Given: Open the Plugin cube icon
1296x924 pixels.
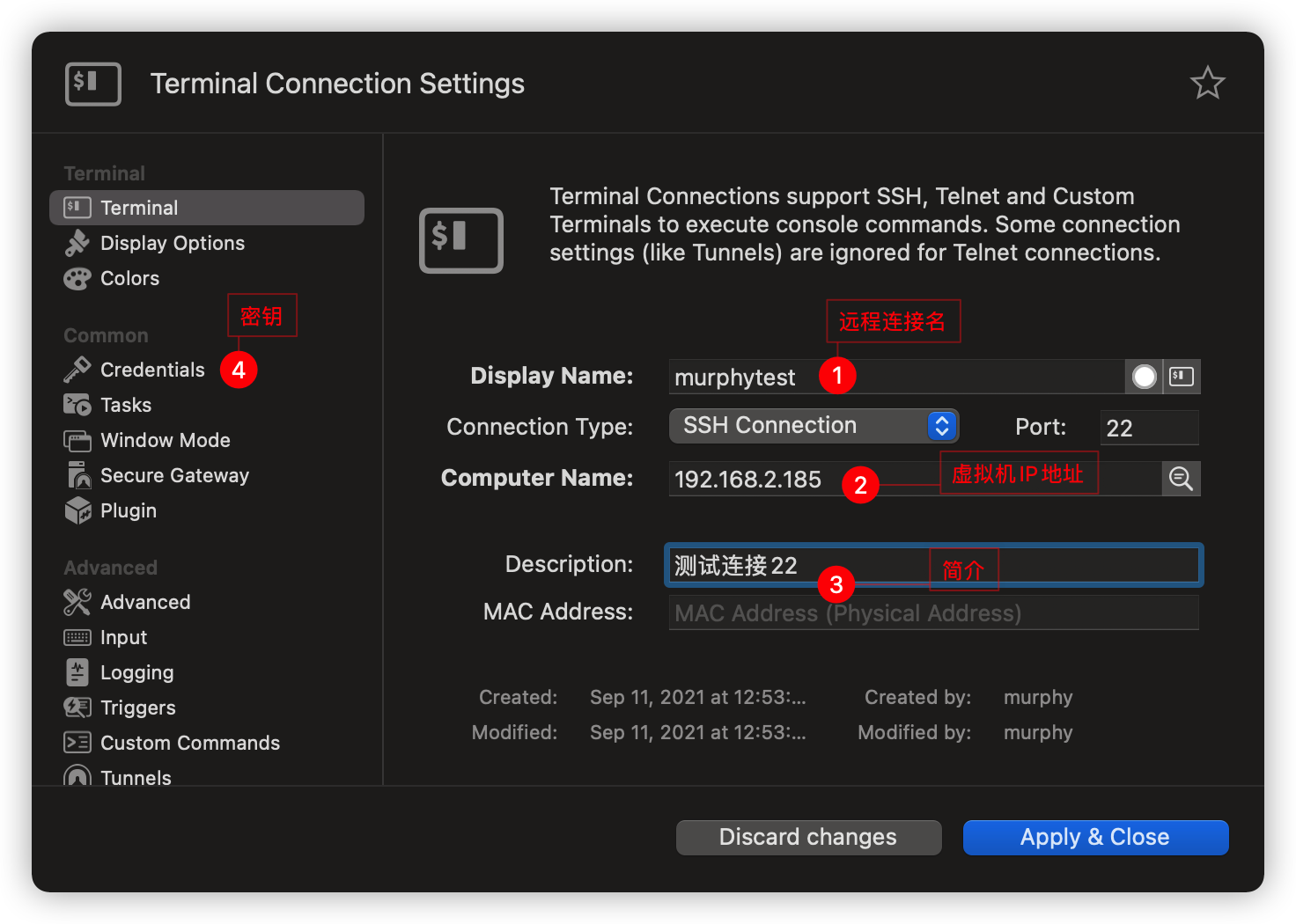Looking at the screenshot, I should coord(77,510).
